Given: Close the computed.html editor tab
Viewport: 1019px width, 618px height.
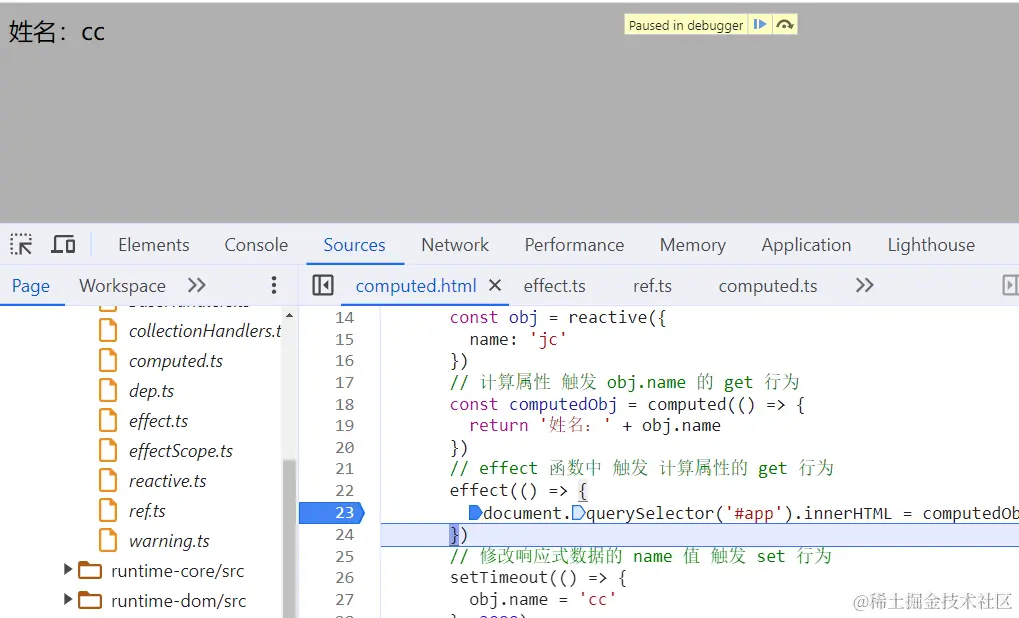Looking at the screenshot, I should tap(495, 285).
